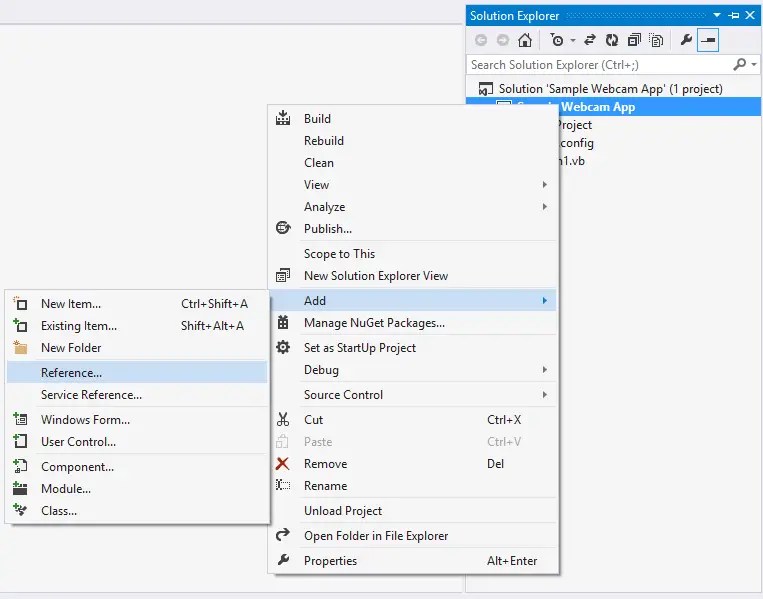
Task: Open the Pending Changes Filter dropdown arrow
Action: click(x=573, y=40)
